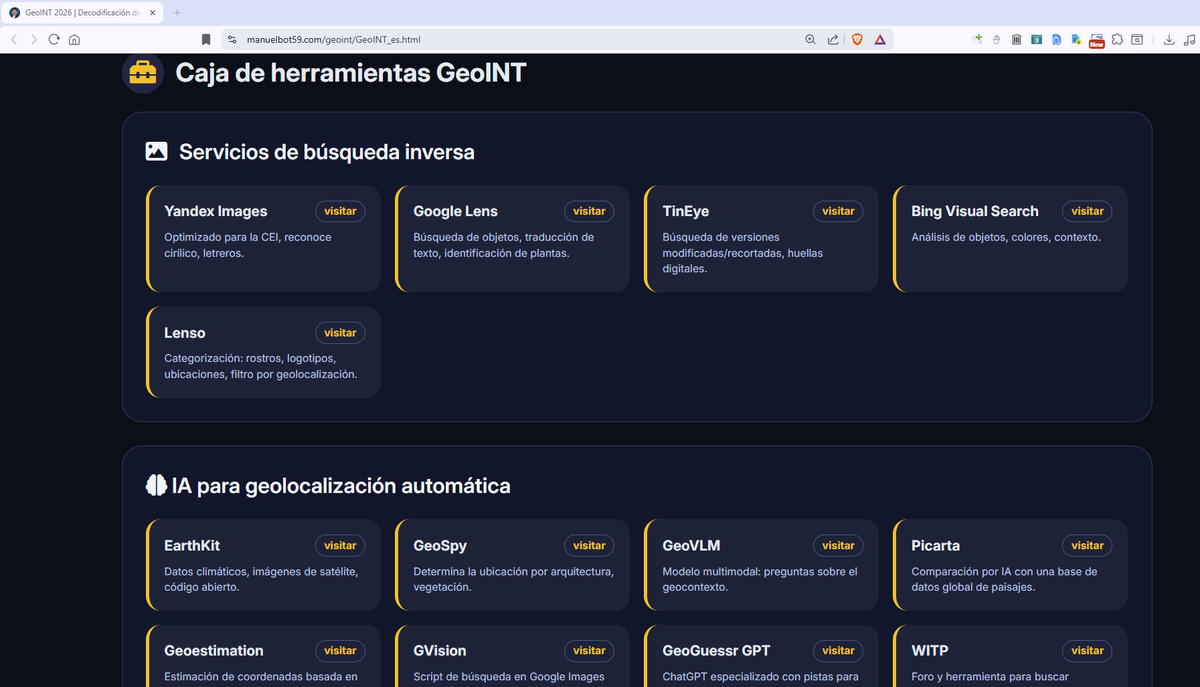The width and height of the screenshot is (1200, 687).
Task: Click the IA para geolocalización automática heading
Action: 341,486
